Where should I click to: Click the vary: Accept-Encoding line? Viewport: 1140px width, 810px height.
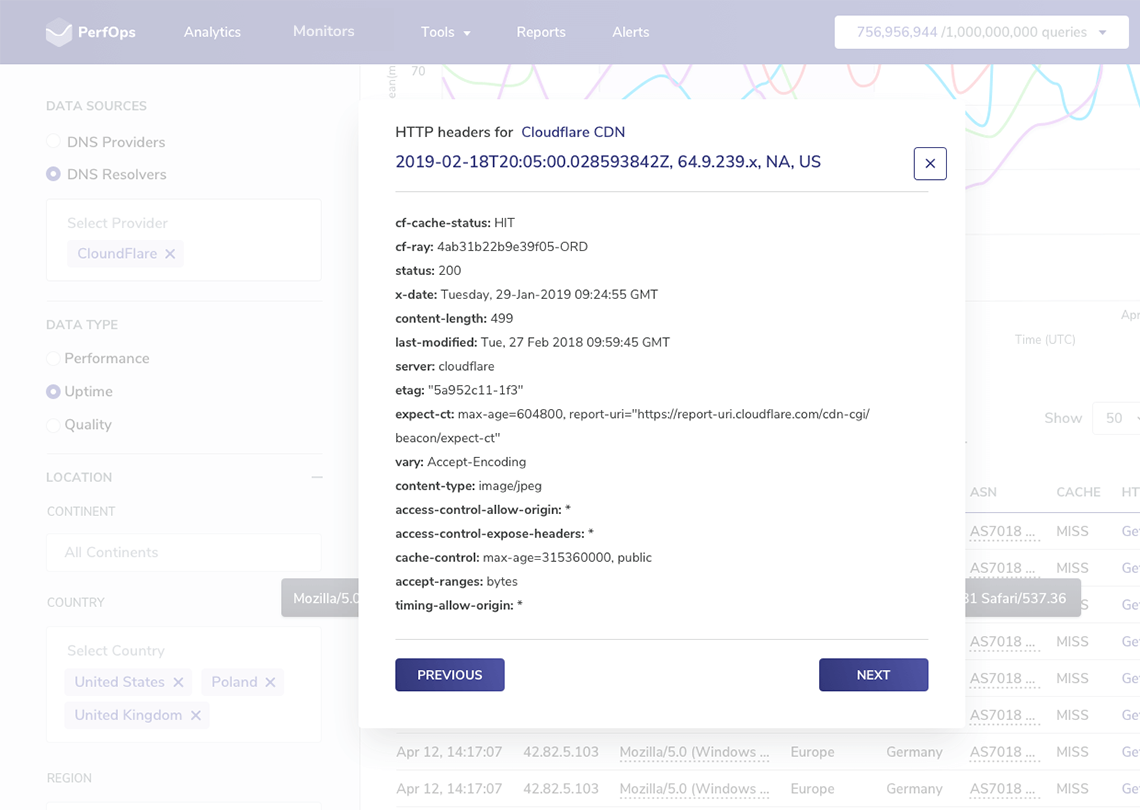pos(460,462)
